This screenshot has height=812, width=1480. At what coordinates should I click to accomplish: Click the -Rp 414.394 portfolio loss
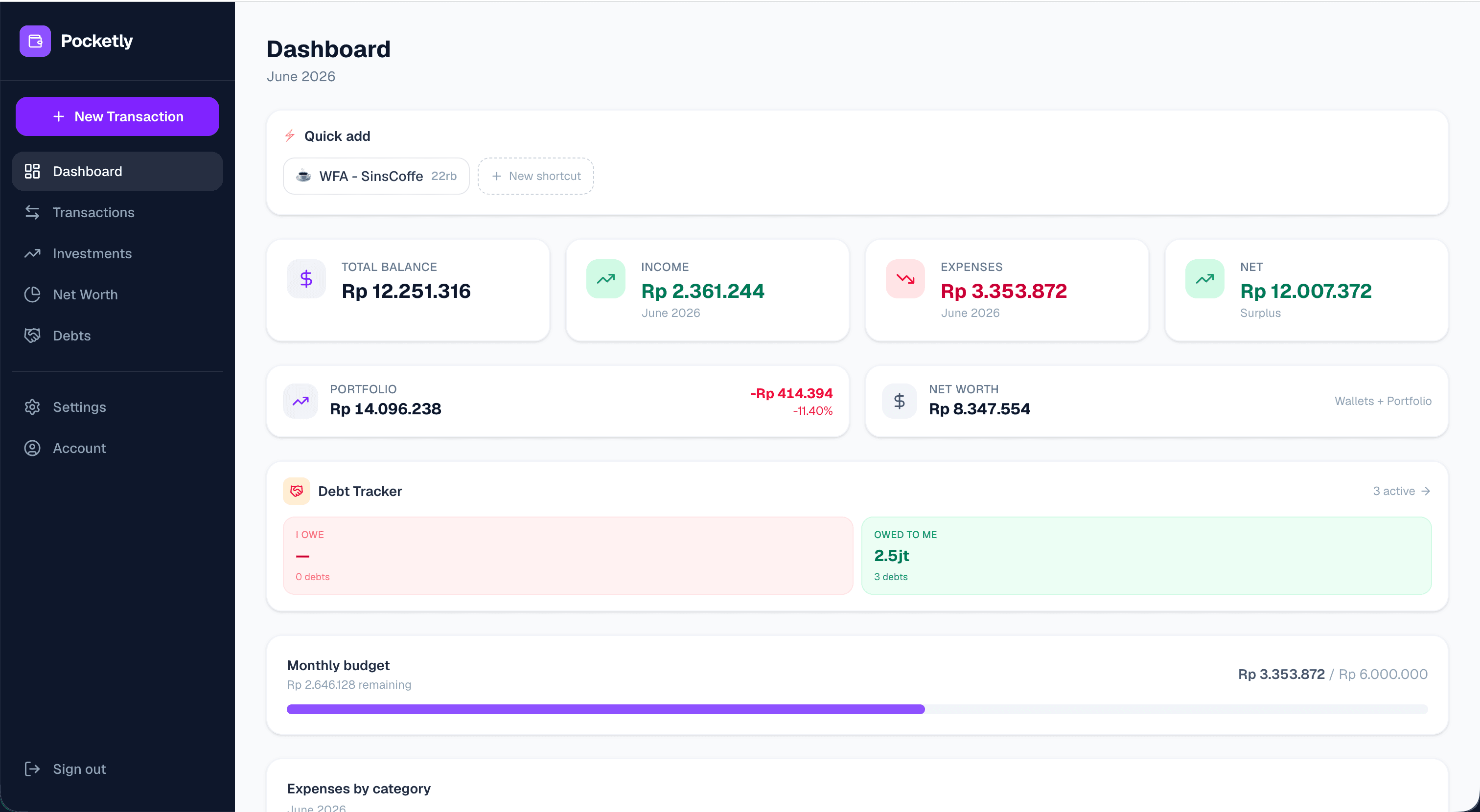[x=791, y=393]
